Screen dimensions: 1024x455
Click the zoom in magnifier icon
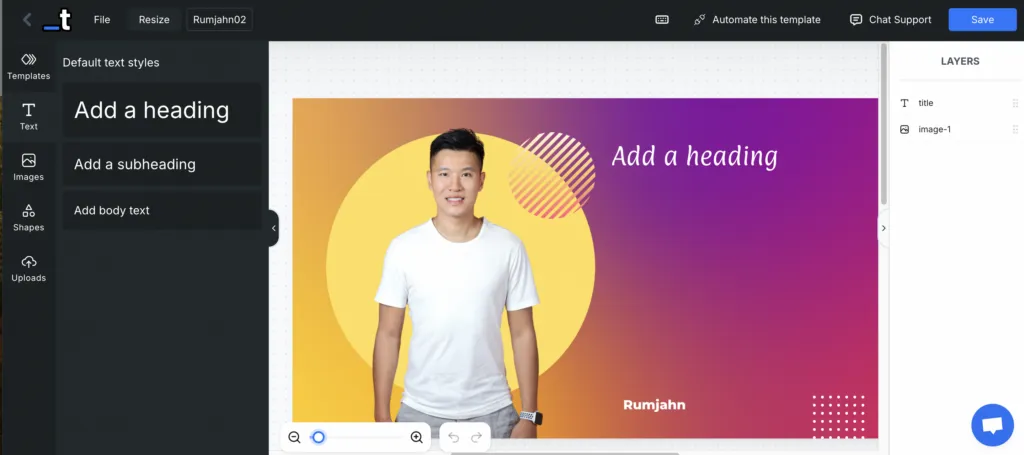pos(417,437)
